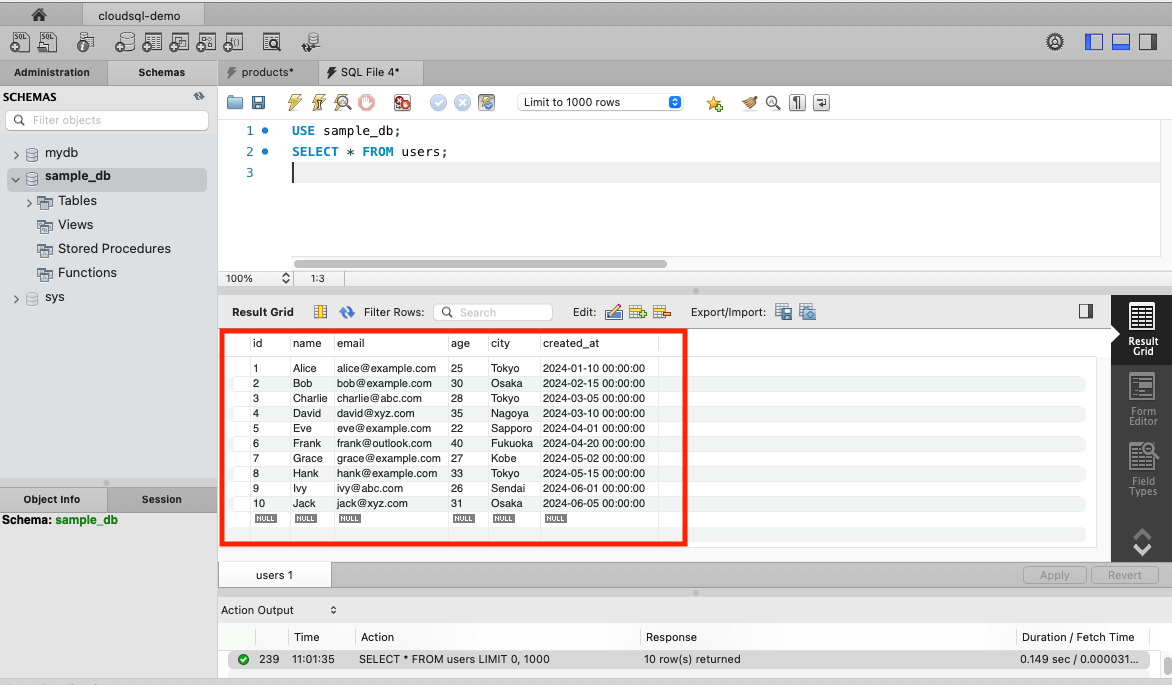Toggle the left sidebar panel
This screenshot has height=685, width=1172.
point(1094,42)
